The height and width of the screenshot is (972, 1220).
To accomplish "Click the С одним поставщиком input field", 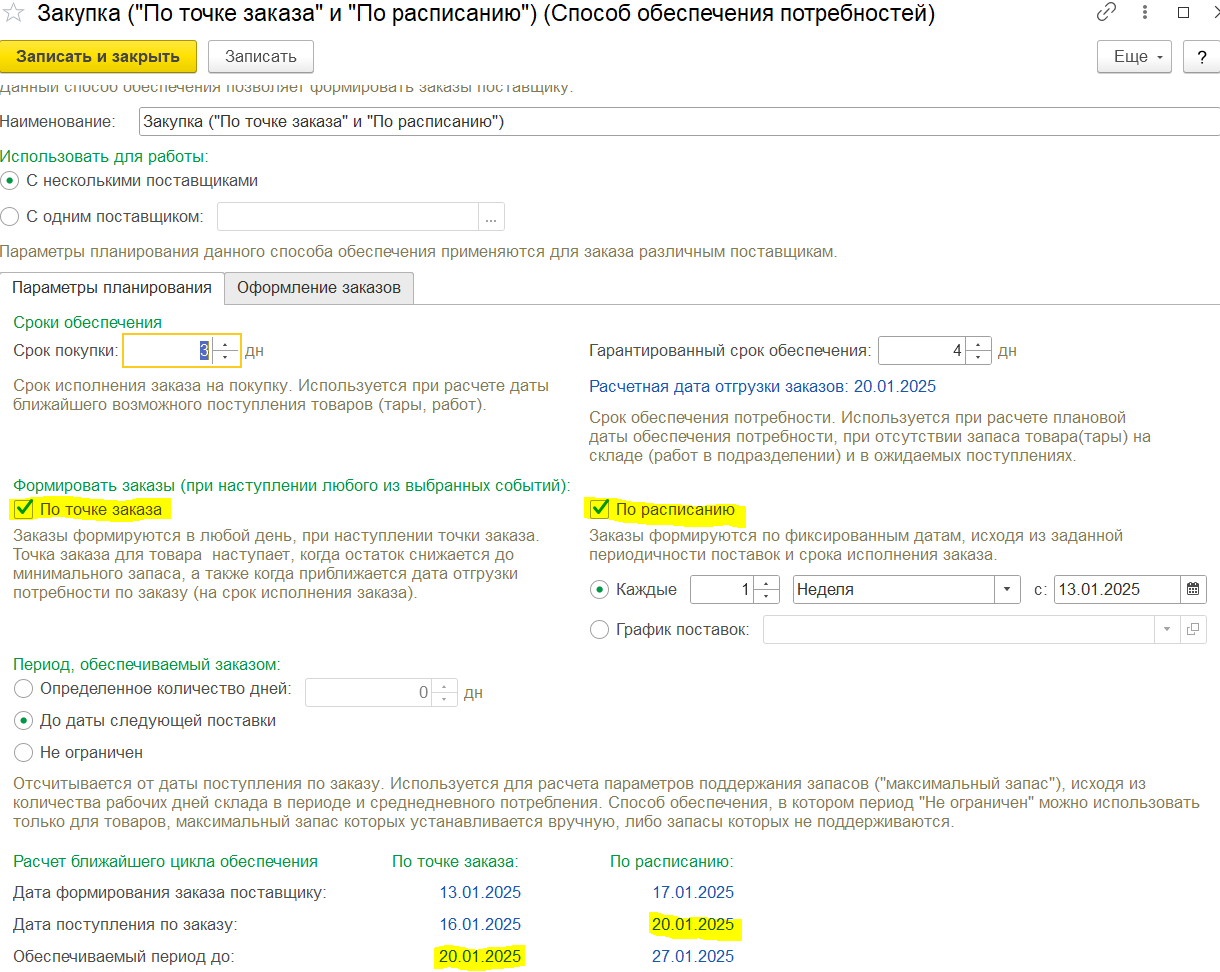I will [x=349, y=216].
